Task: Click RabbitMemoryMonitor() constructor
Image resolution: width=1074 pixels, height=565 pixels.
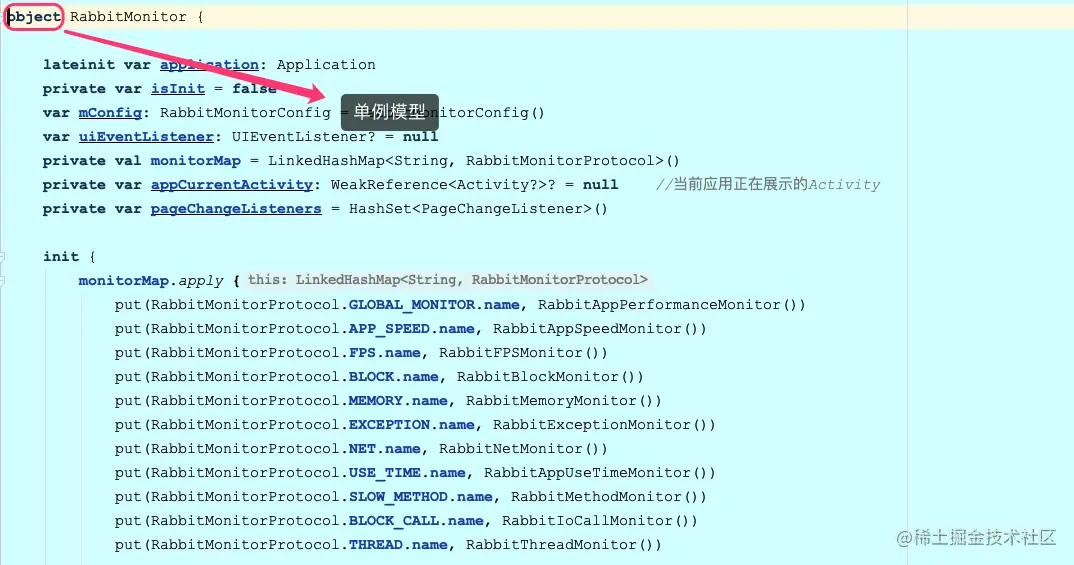Action: [564, 400]
